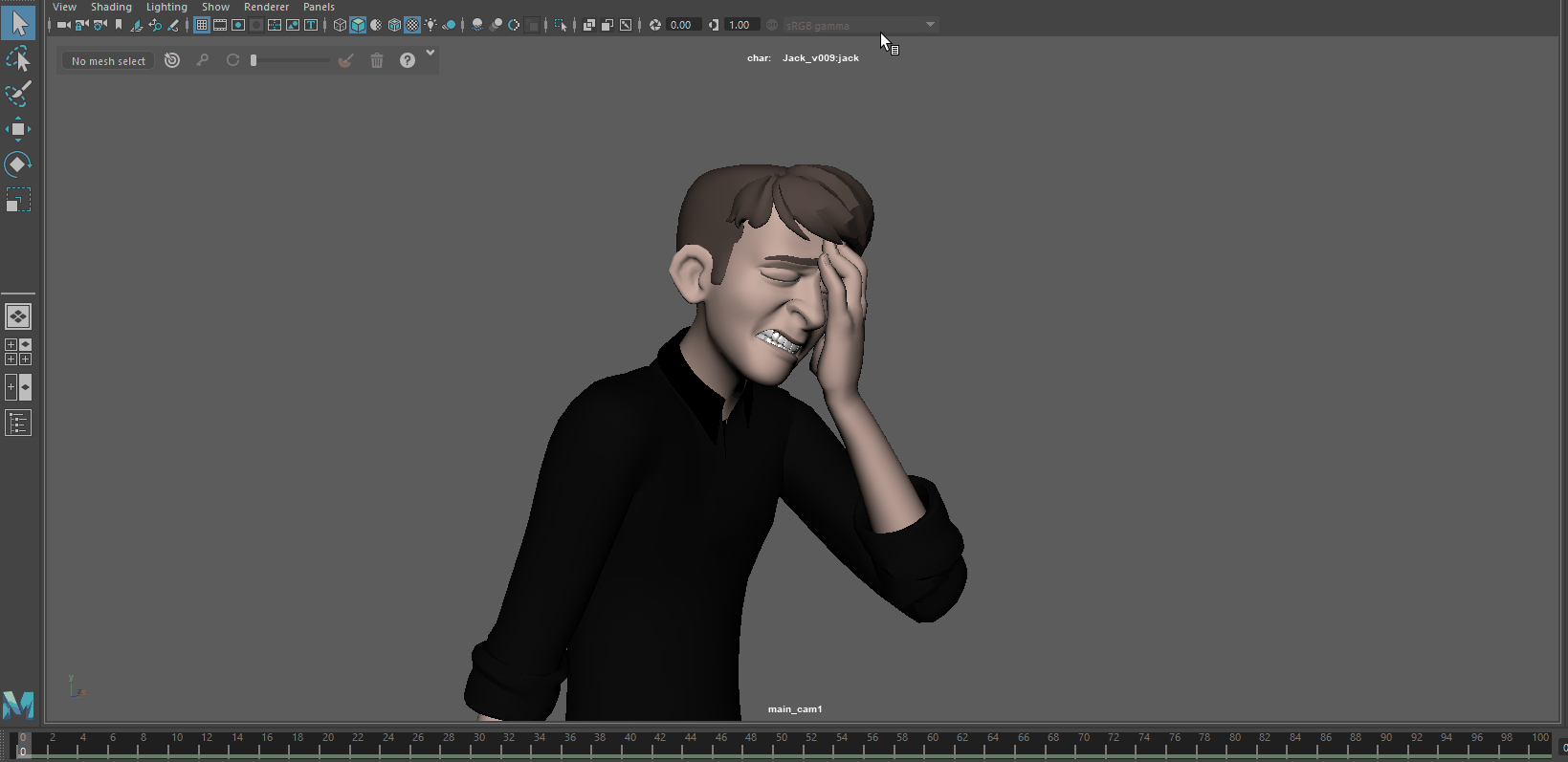This screenshot has width=1568, height=762.
Task: Click the gamma icon
Action: click(x=714, y=25)
